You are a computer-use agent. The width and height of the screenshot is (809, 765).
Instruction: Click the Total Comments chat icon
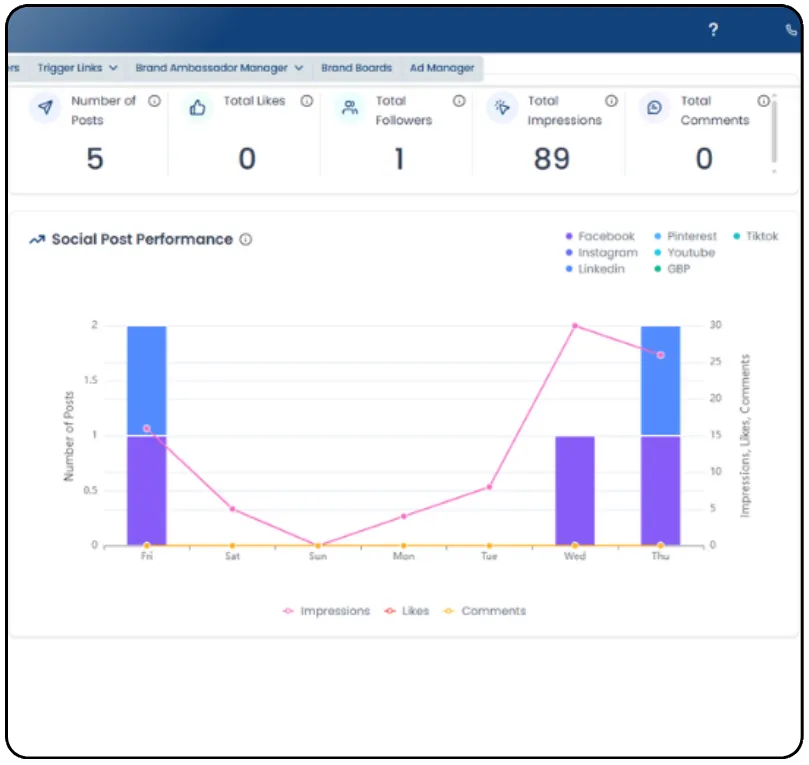(x=654, y=107)
